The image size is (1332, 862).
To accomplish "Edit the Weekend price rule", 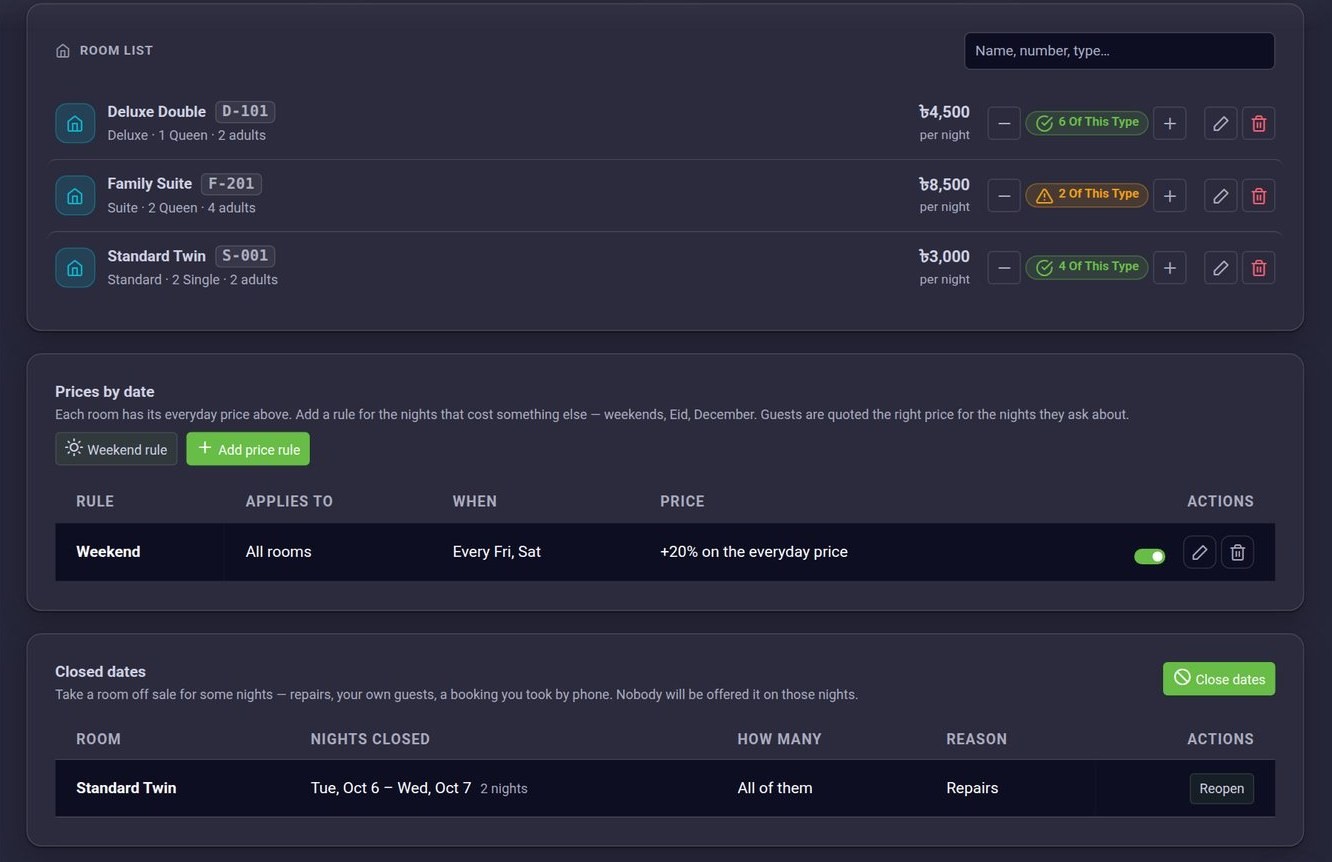I will pos(1199,552).
